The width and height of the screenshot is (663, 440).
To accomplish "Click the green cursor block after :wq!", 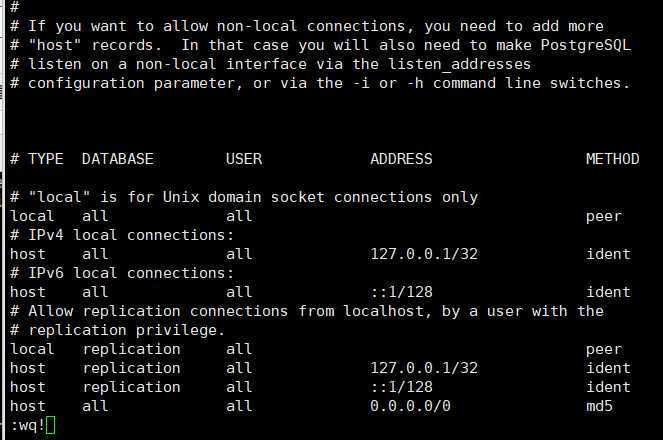I will coord(50,425).
